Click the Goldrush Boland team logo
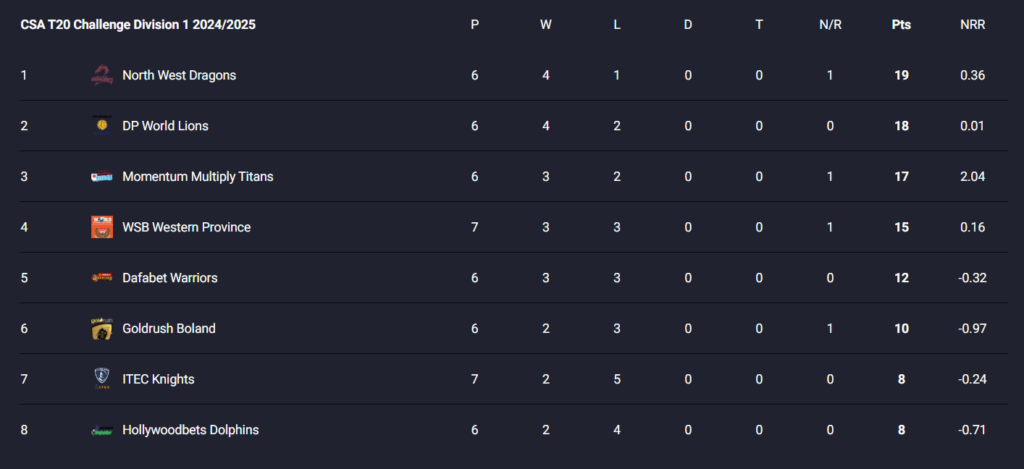 click(x=102, y=329)
